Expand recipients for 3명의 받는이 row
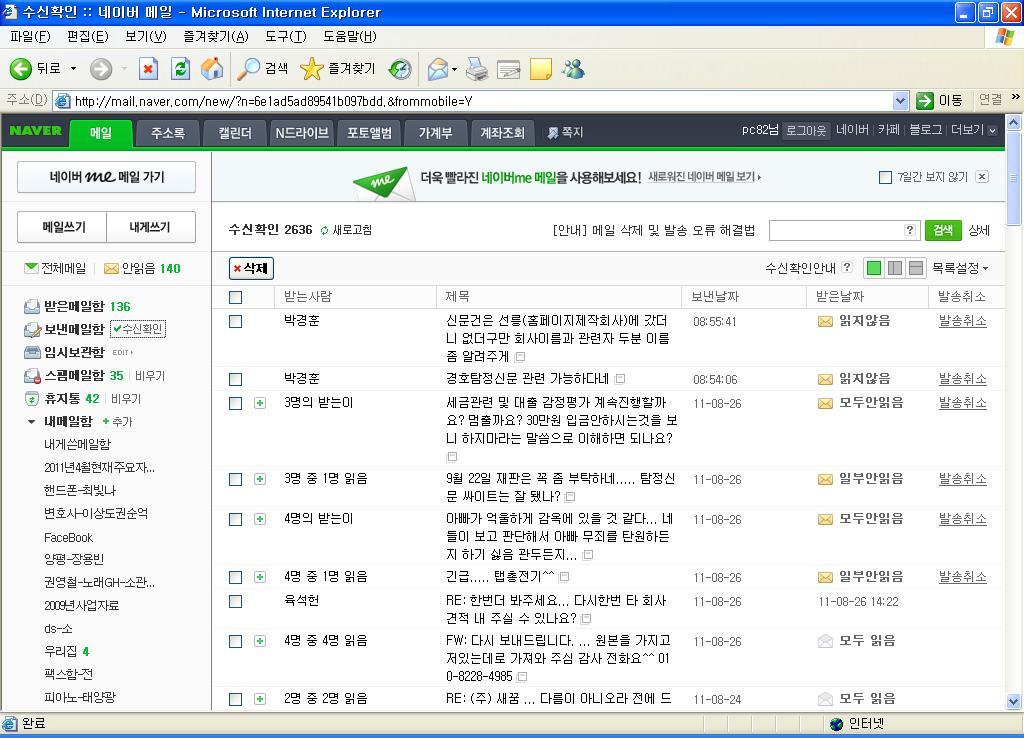The height and width of the screenshot is (738, 1024). pyautogui.click(x=260, y=403)
